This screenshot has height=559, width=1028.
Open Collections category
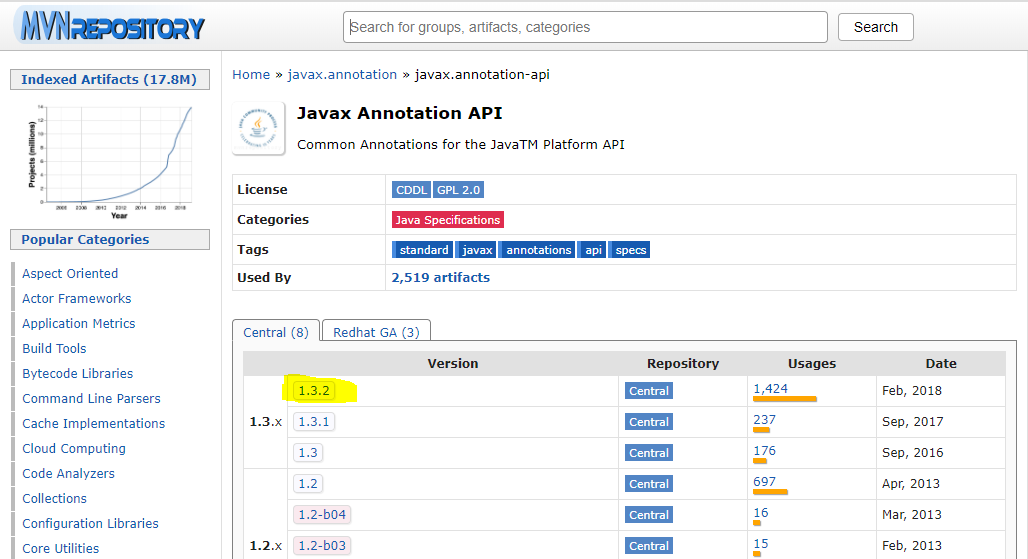[x=54, y=498]
